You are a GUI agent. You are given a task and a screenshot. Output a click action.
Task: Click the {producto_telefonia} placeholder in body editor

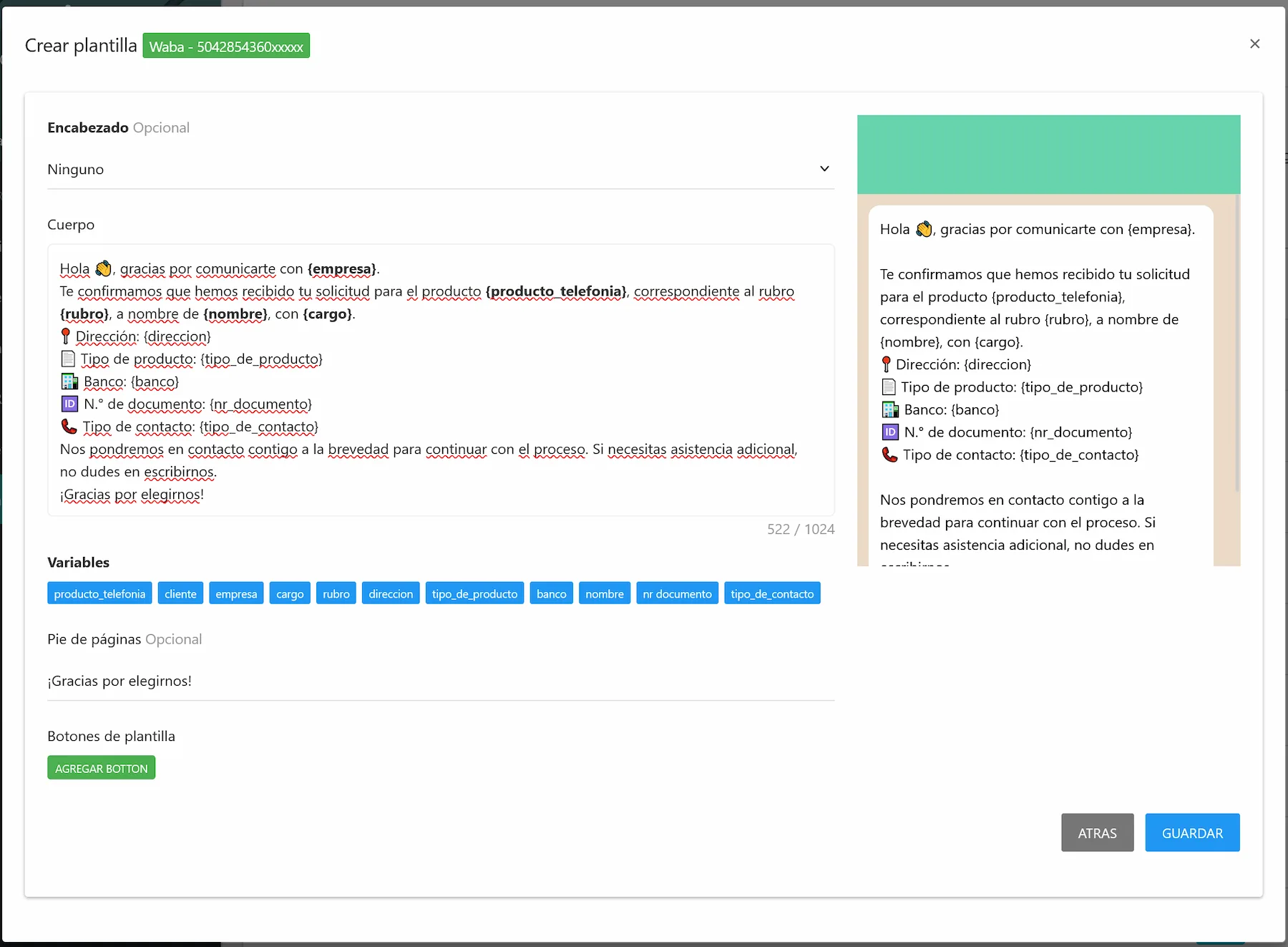pyautogui.click(x=556, y=291)
